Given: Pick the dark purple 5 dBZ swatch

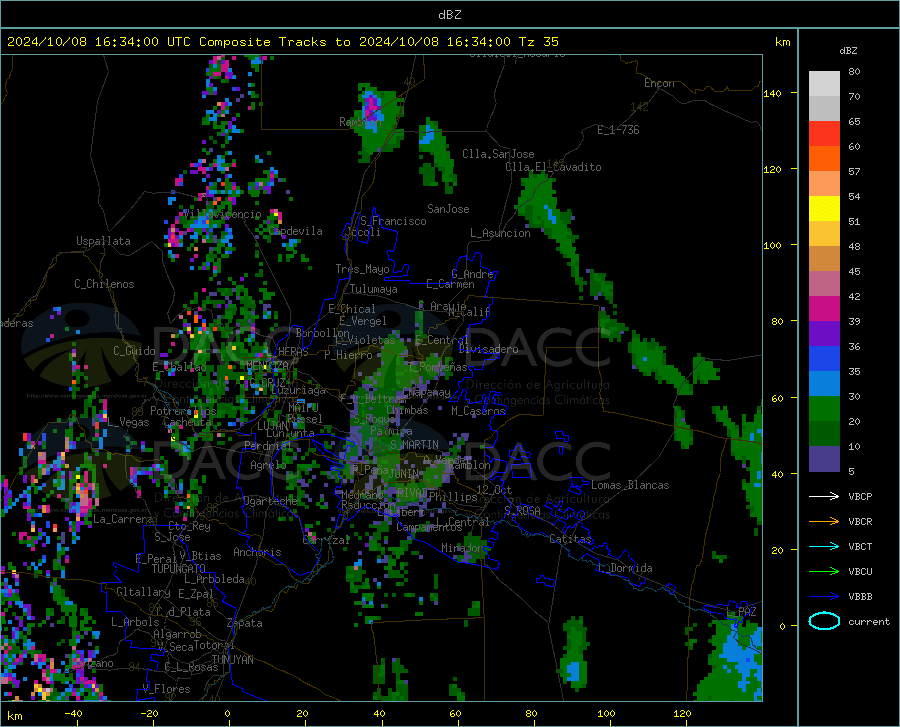Looking at the screenshot, I should tap(824, 458).
